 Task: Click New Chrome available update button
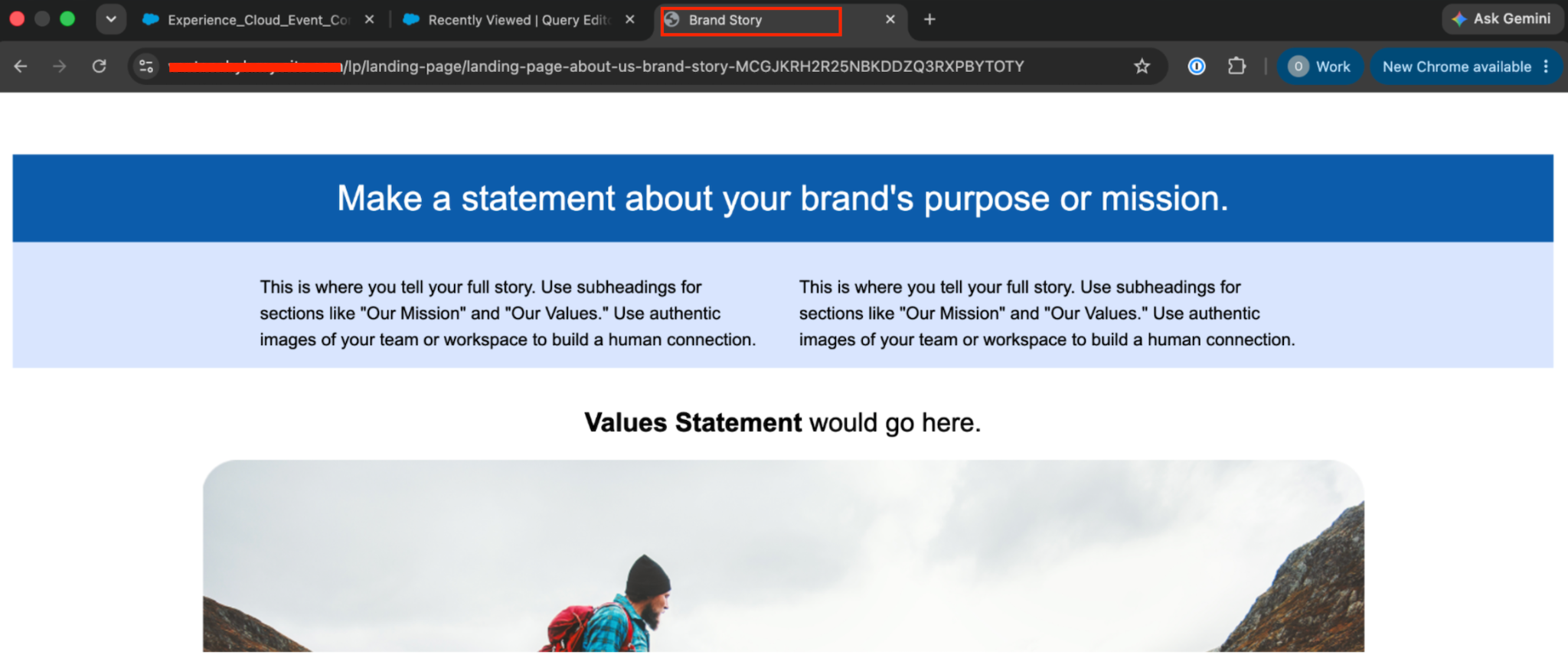(1465, 67)
